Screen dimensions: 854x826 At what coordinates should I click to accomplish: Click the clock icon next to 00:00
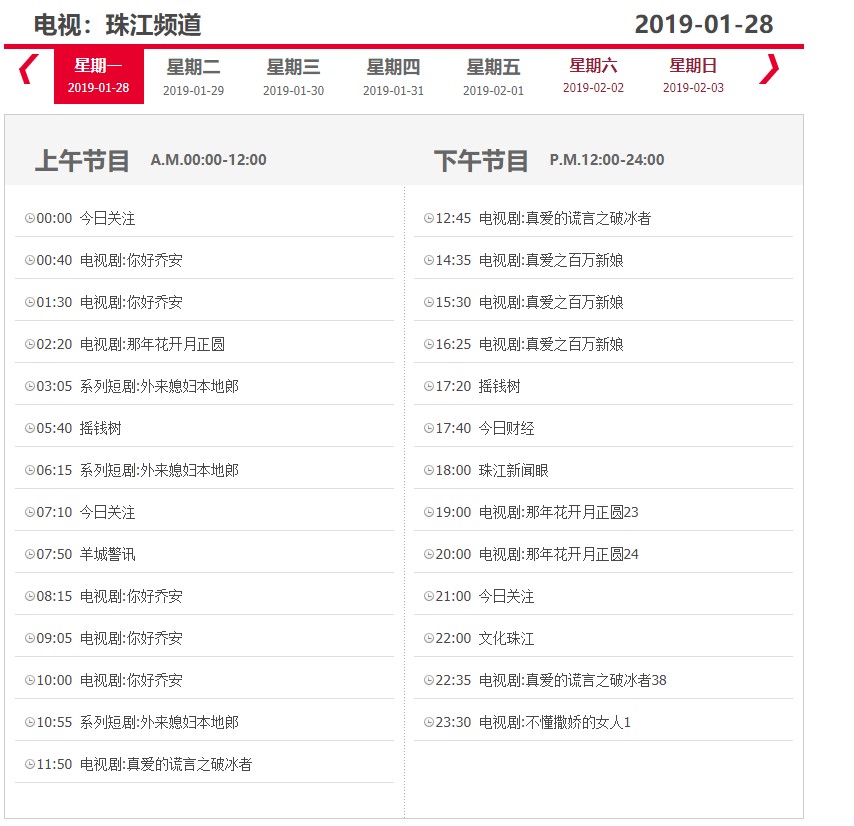(x=30, y=218)
